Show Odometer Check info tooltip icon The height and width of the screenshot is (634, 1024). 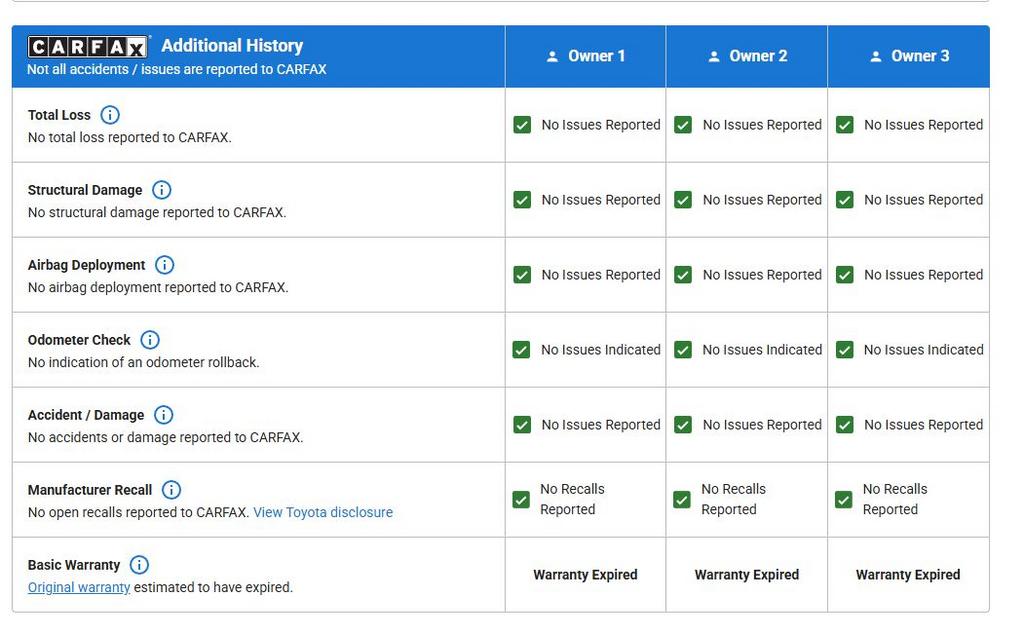(150, 340)
